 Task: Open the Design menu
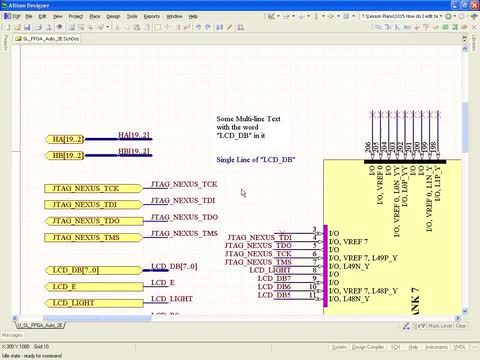(x=113, y=16)
